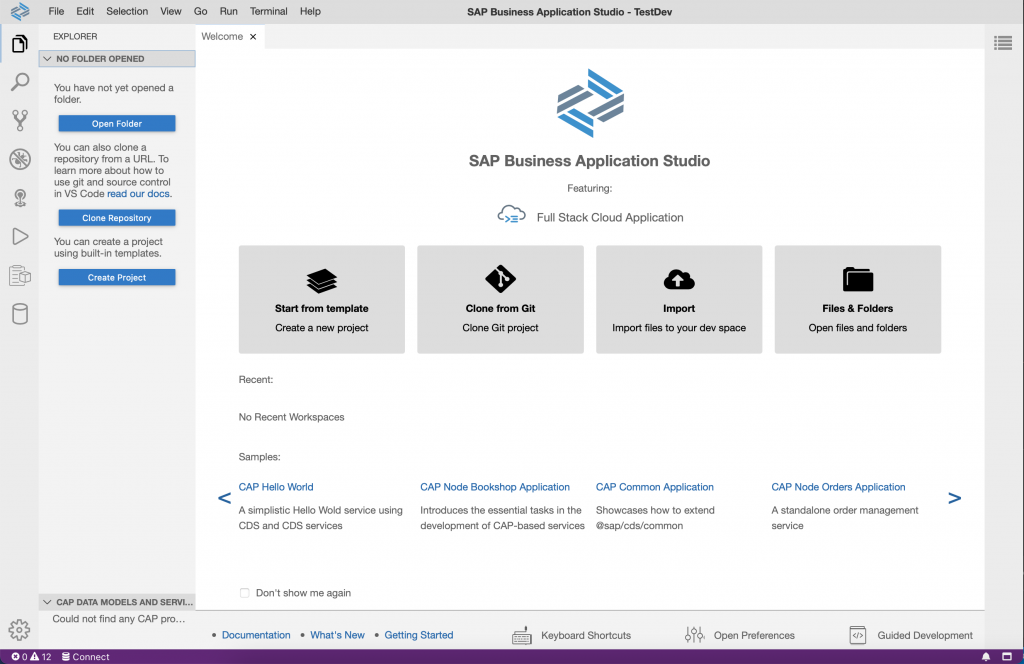Click the Guided Development label
The image size is (1024, 664).
(925, 635)
